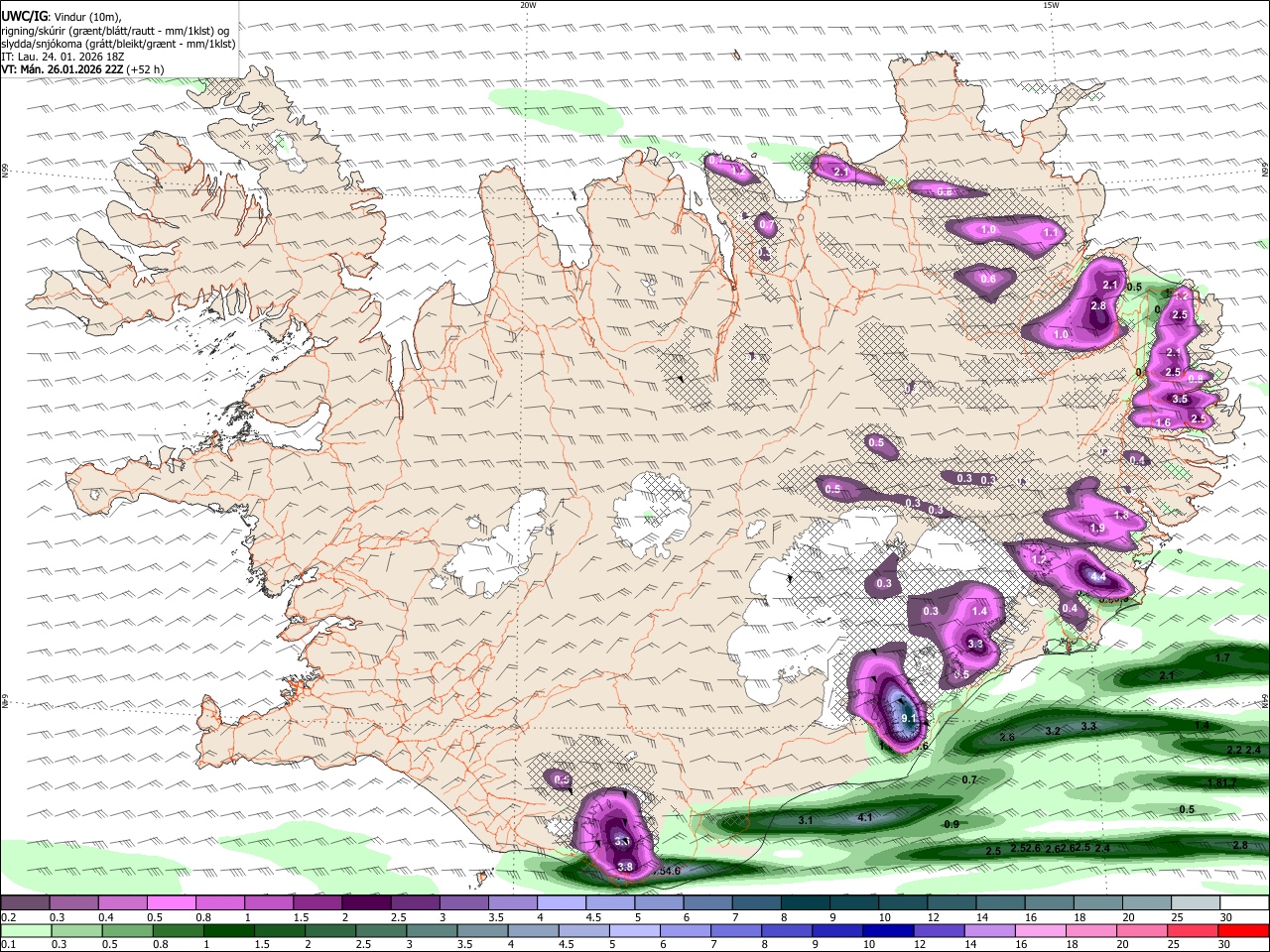This screenshot has height=952, width=1270.
Task: Click the 'slydda/snjókoma' legend description line
Action: (118, 44)
